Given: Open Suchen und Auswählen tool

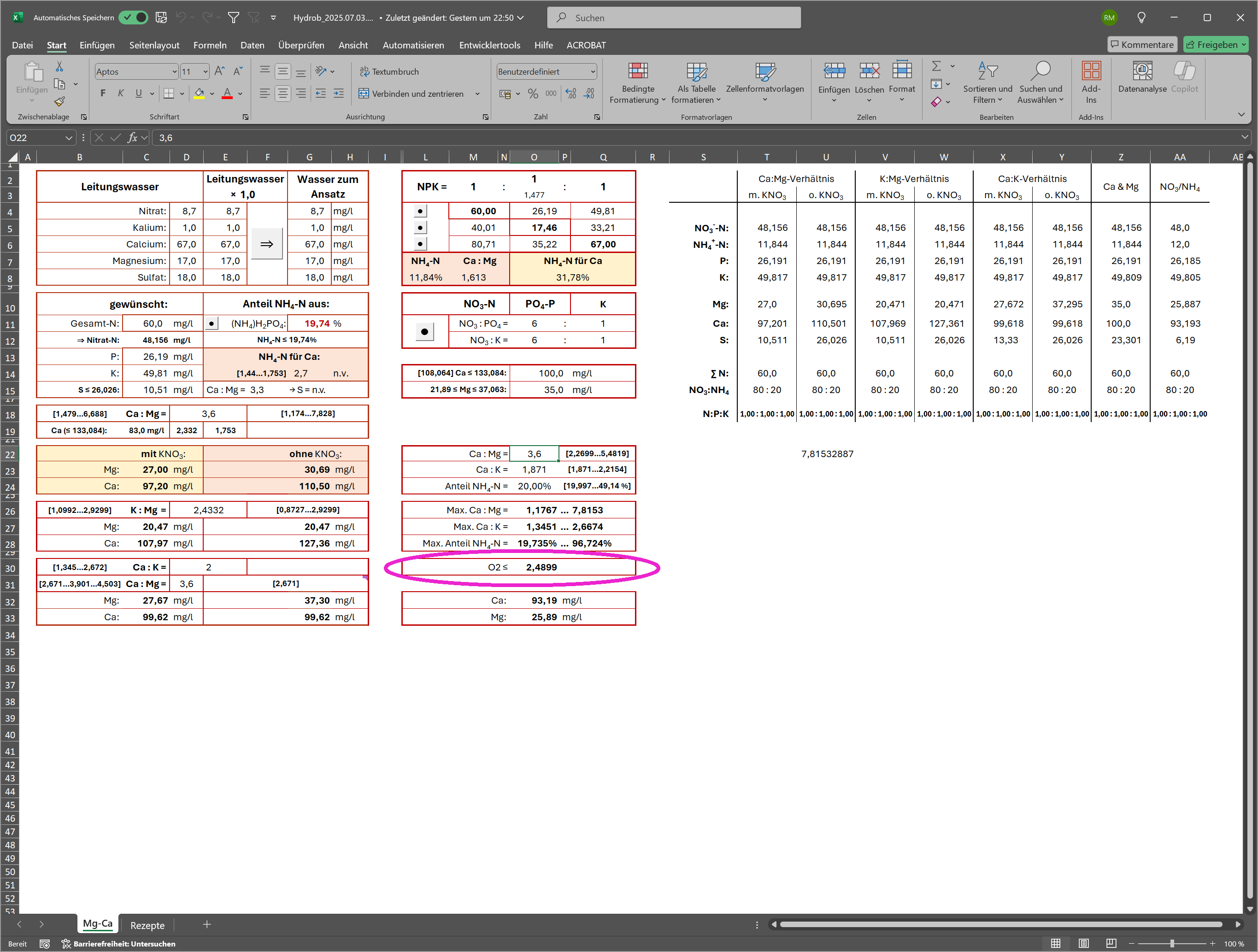Looking at the screenshot, I should 1041,83.
